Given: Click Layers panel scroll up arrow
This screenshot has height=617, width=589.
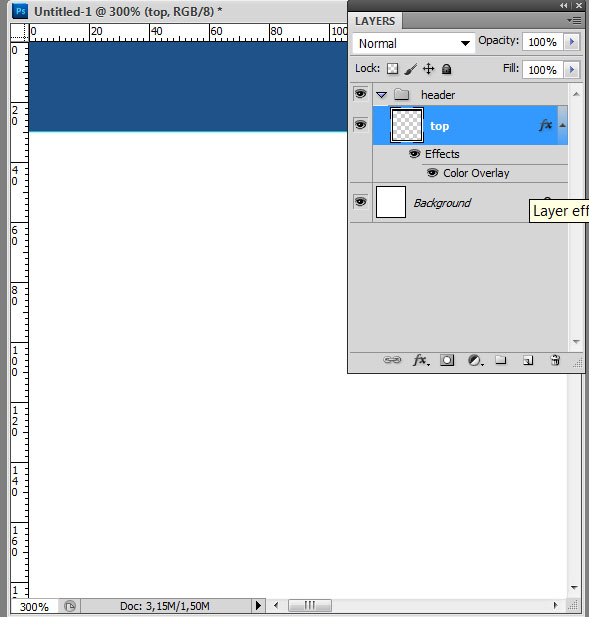Looking at the screenshot, I should [x=576, y=94].
